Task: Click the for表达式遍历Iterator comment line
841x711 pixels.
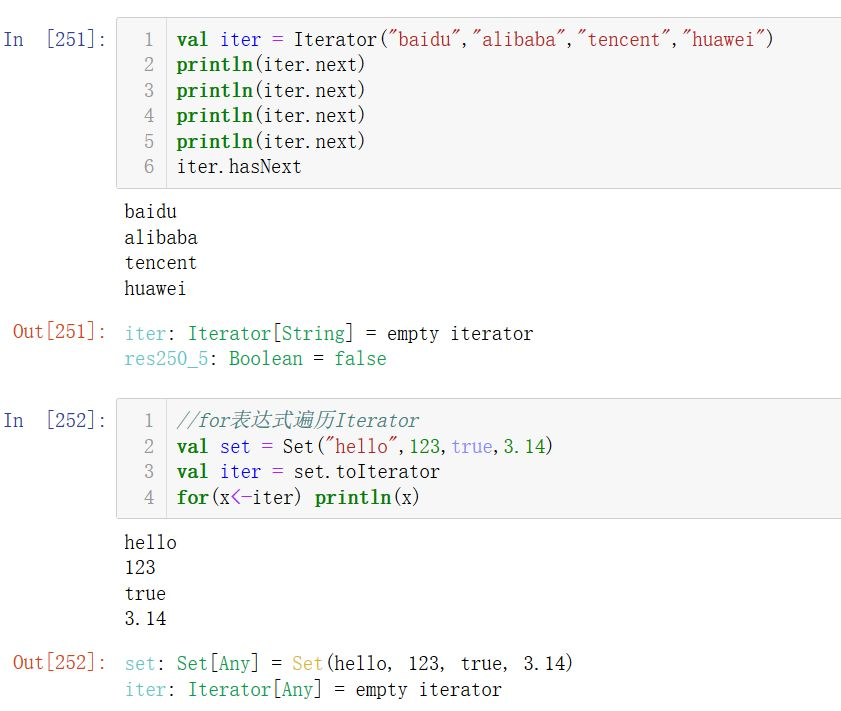Action: [298, 421]
